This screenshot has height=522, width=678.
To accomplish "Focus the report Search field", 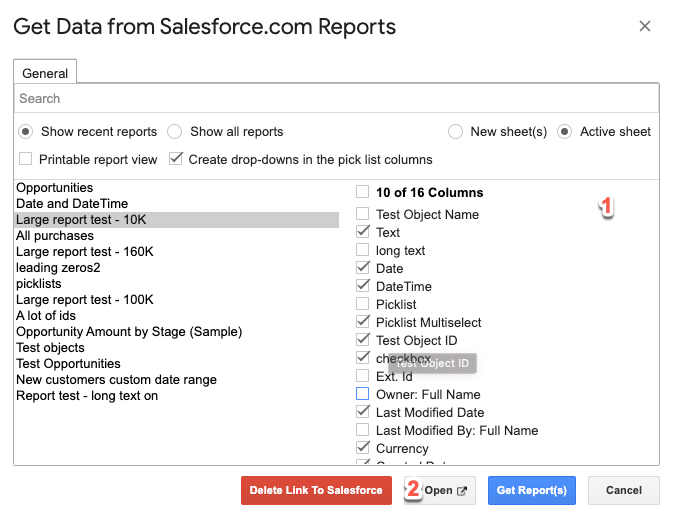I will pos(336,99).
